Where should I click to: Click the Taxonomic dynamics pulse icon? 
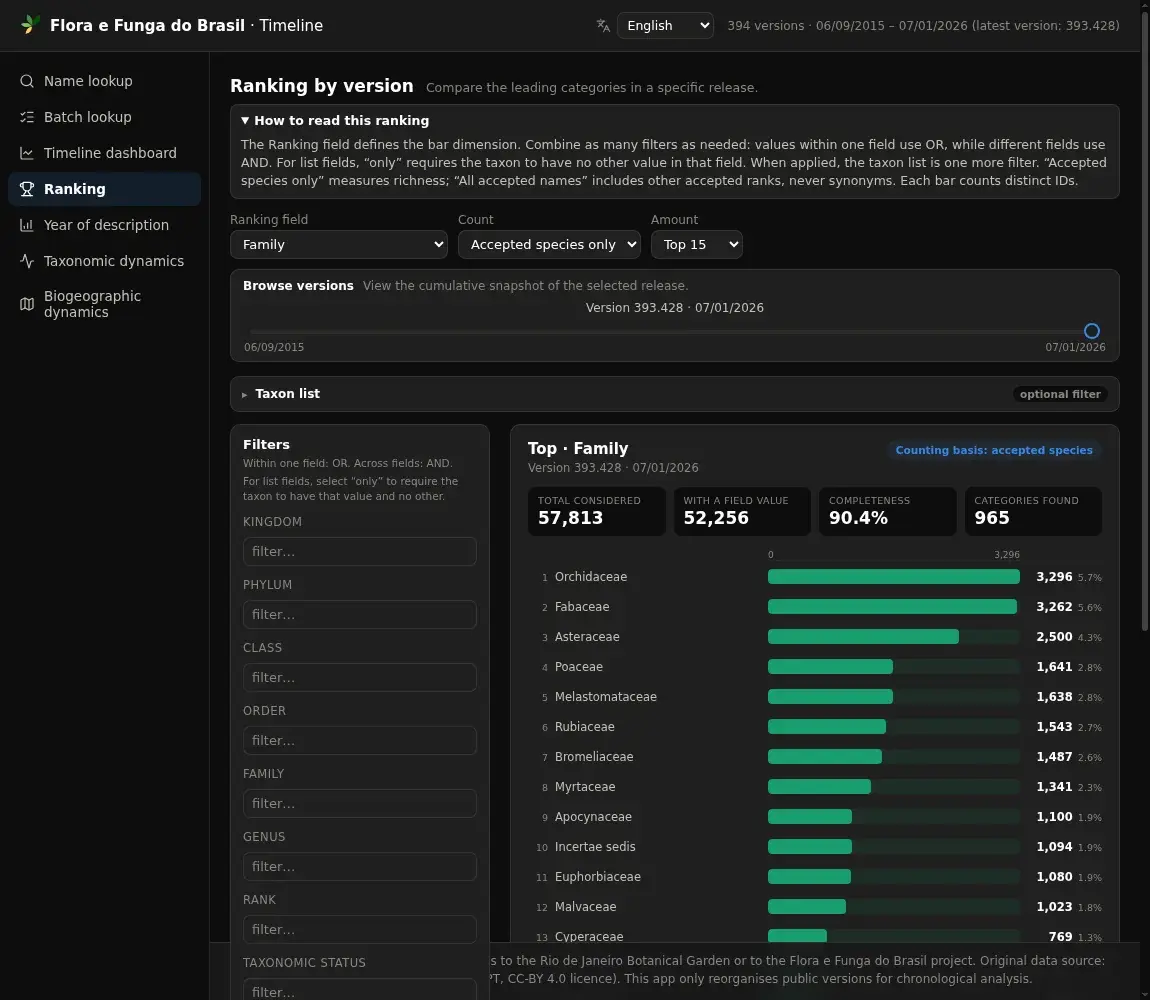coord(26,260)
